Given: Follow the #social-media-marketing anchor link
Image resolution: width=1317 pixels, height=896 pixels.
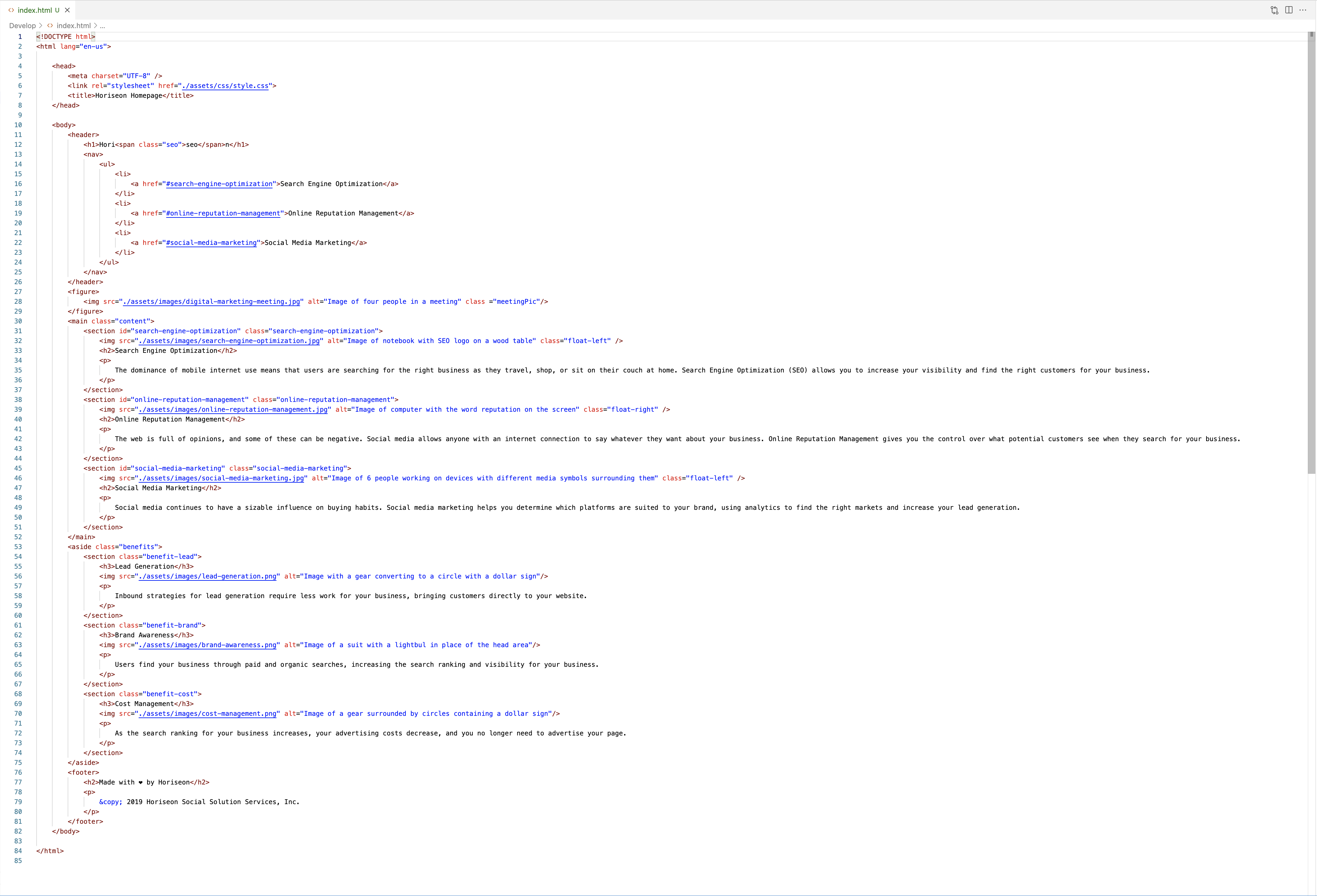Looking at the screenshot, I should tap(211, 243).
